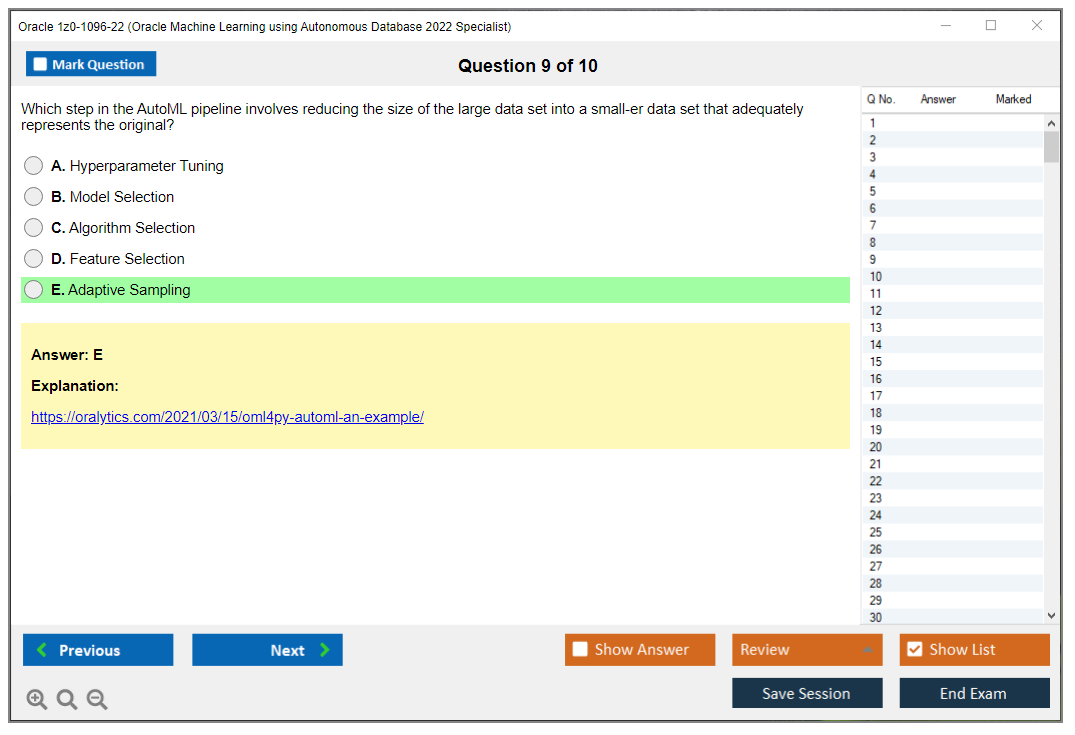Click the question list scroll down arrow
The height and width of the screenshot is (735, 1075).
pos(1051,615)
